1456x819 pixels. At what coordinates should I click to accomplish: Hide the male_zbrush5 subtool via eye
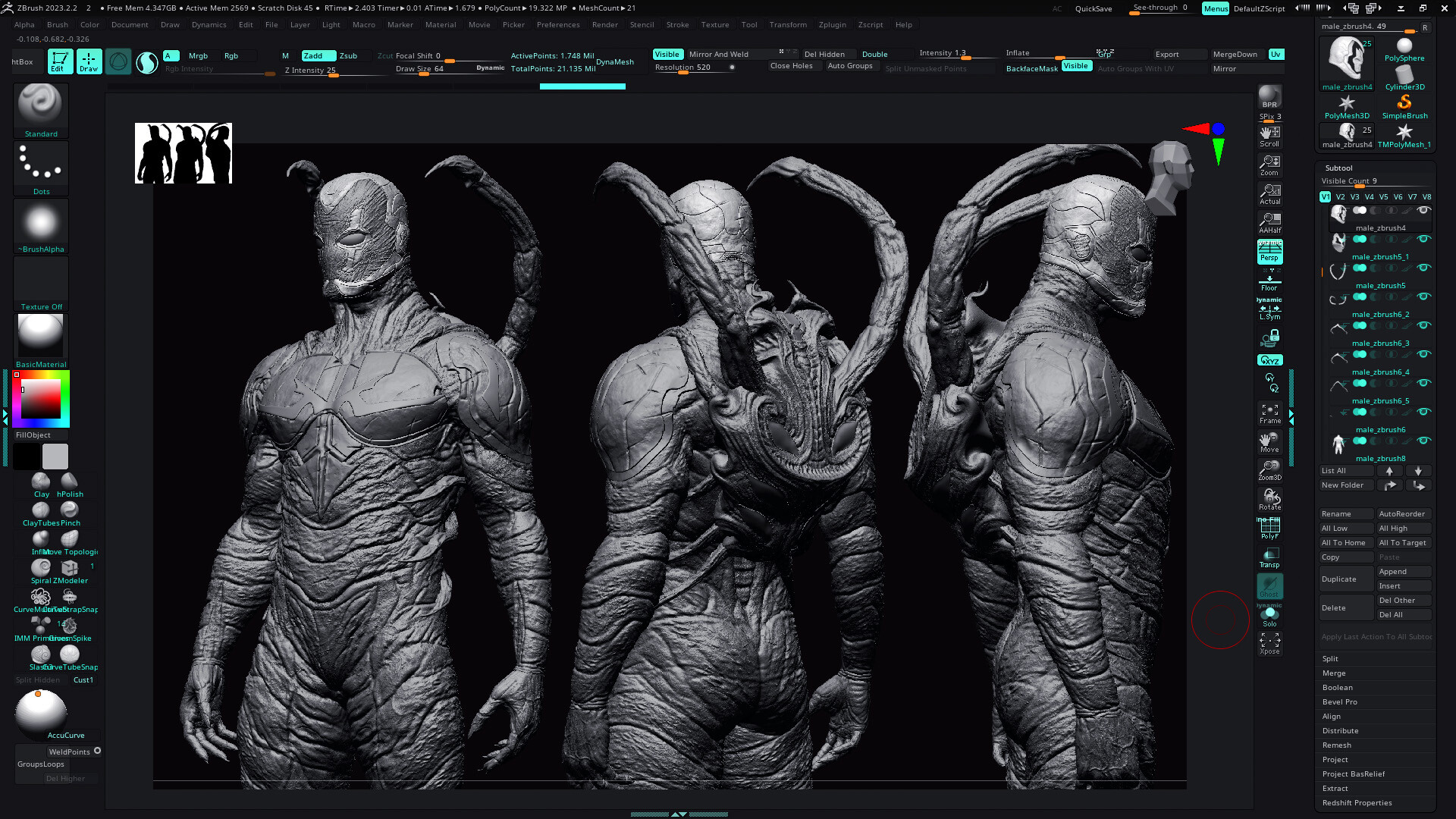tap(1423, 268)
